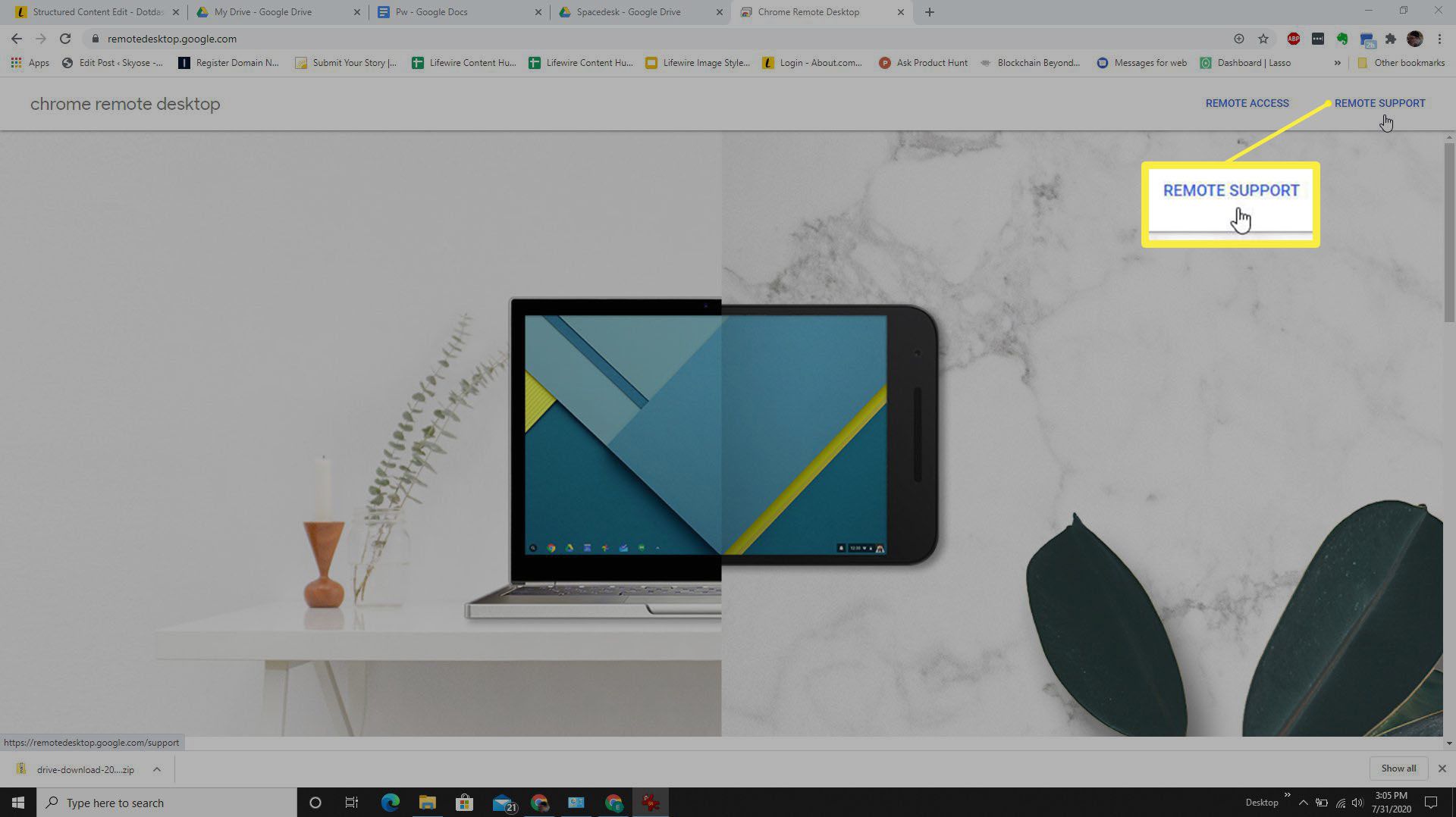Open Chrome's three-dot menu
The image size is (1456, 817).
tap(1439, 39)
